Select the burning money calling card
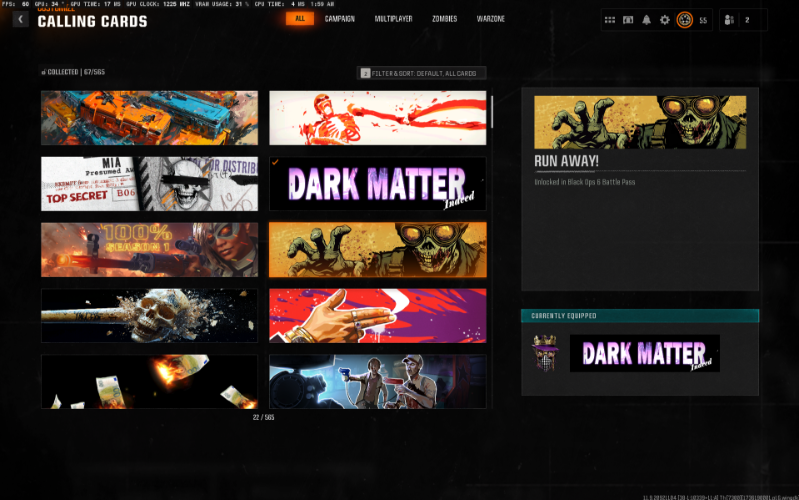Screen dimensions: 799x500 point(149,381)
